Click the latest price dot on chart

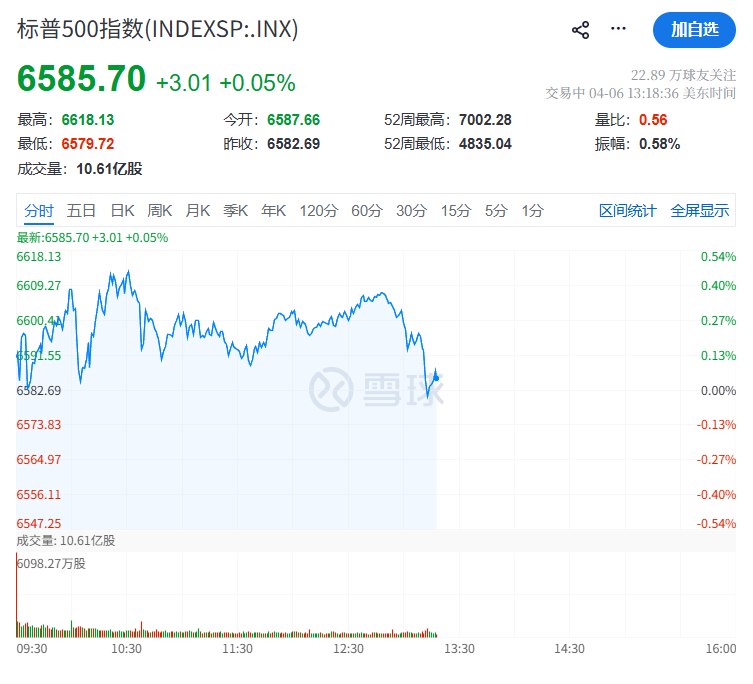point(436,377)
